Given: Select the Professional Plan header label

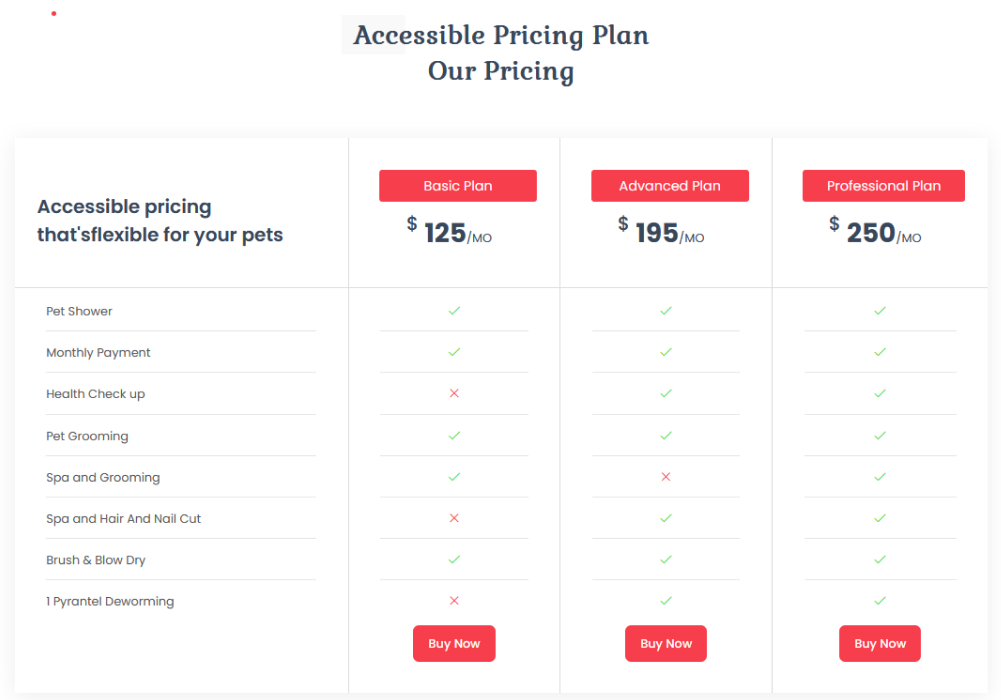Looking at the screenshot, I should (884, 186).
